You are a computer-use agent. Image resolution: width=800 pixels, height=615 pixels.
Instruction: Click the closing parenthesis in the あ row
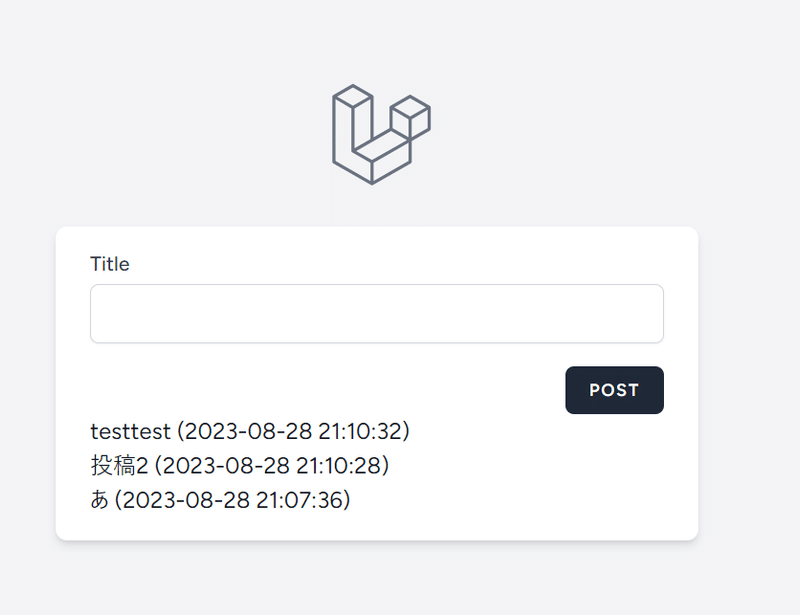point(347,500)
